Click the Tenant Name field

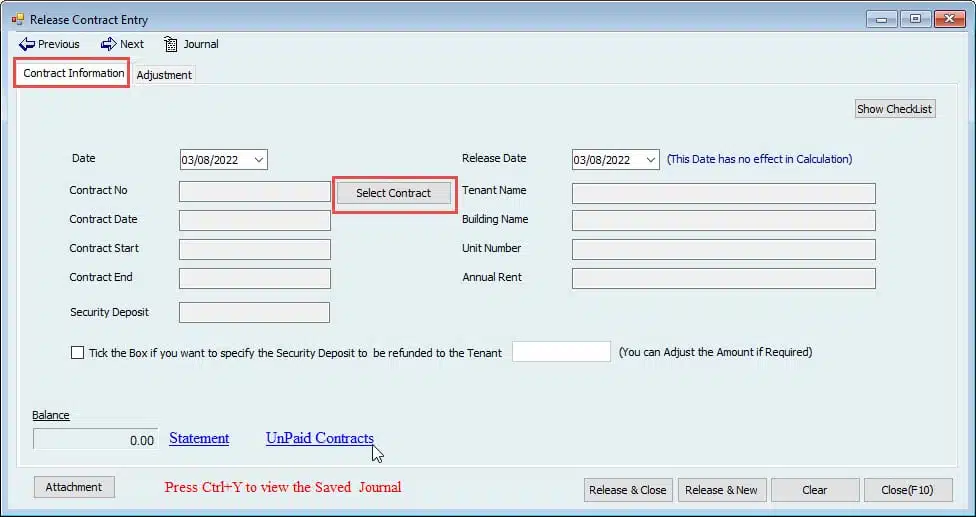724,193
